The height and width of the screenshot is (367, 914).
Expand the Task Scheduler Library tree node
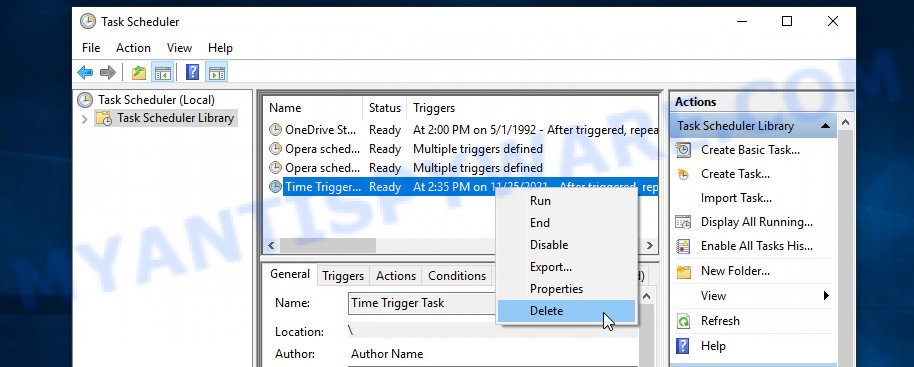(85, 119)
